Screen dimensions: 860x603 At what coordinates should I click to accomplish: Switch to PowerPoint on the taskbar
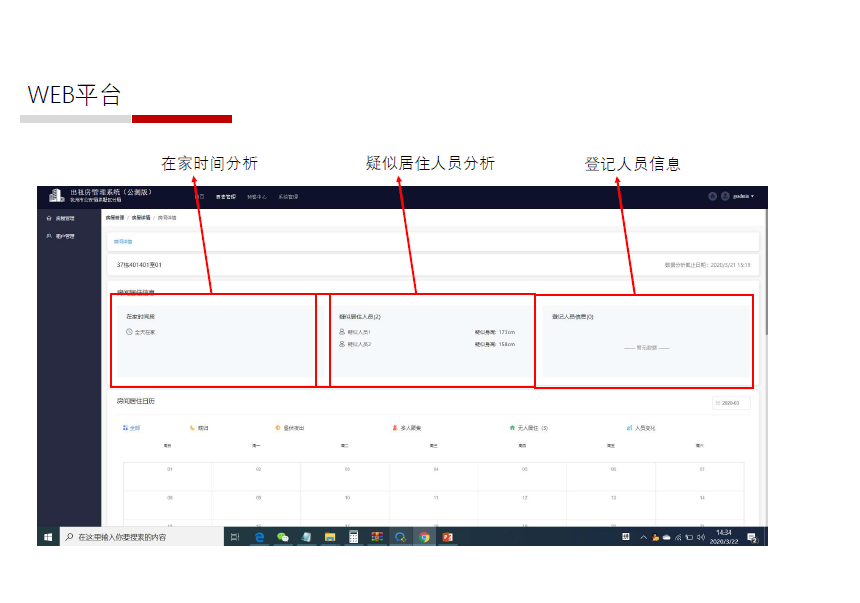448,537
